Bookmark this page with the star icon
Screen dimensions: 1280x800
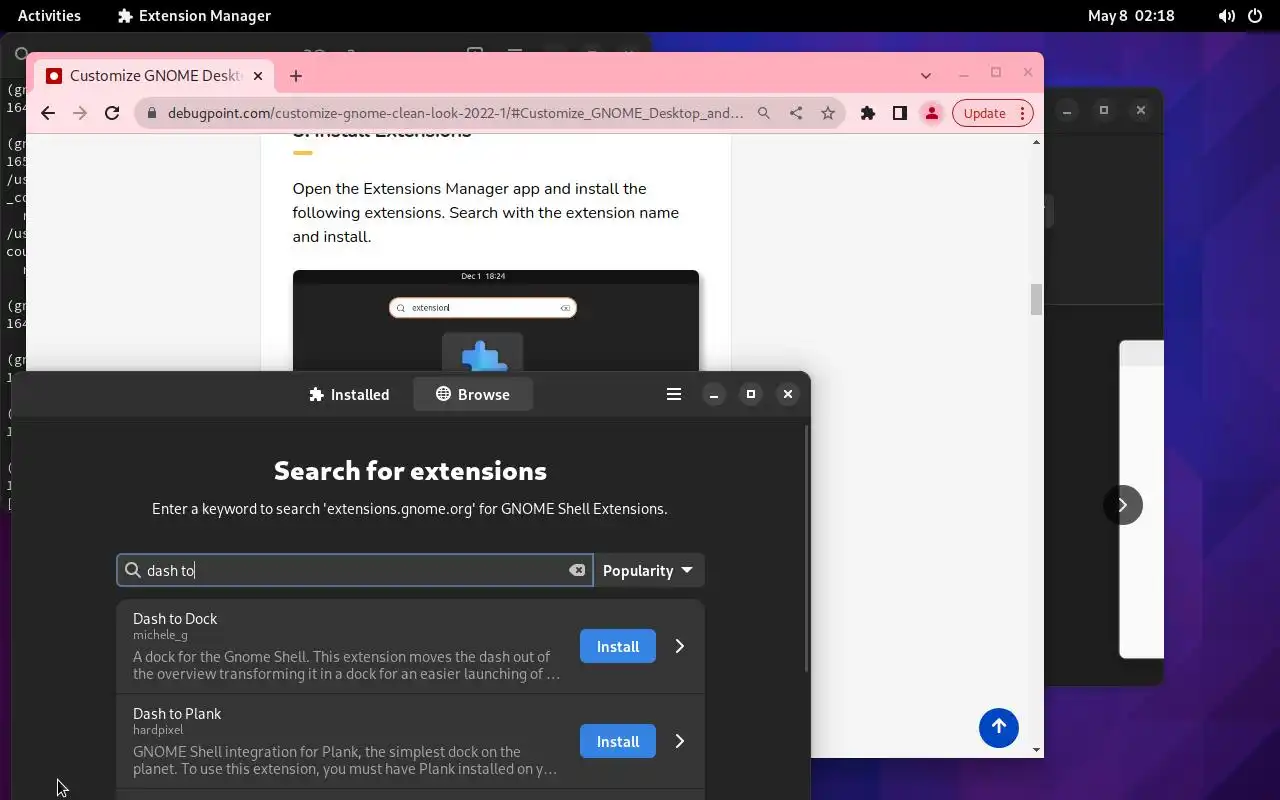(828, 113)
